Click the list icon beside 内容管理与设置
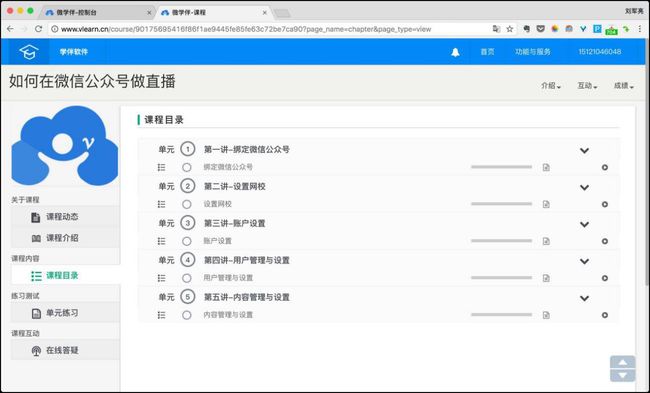This screenshot has height=393, width=650. pos(161,315)
